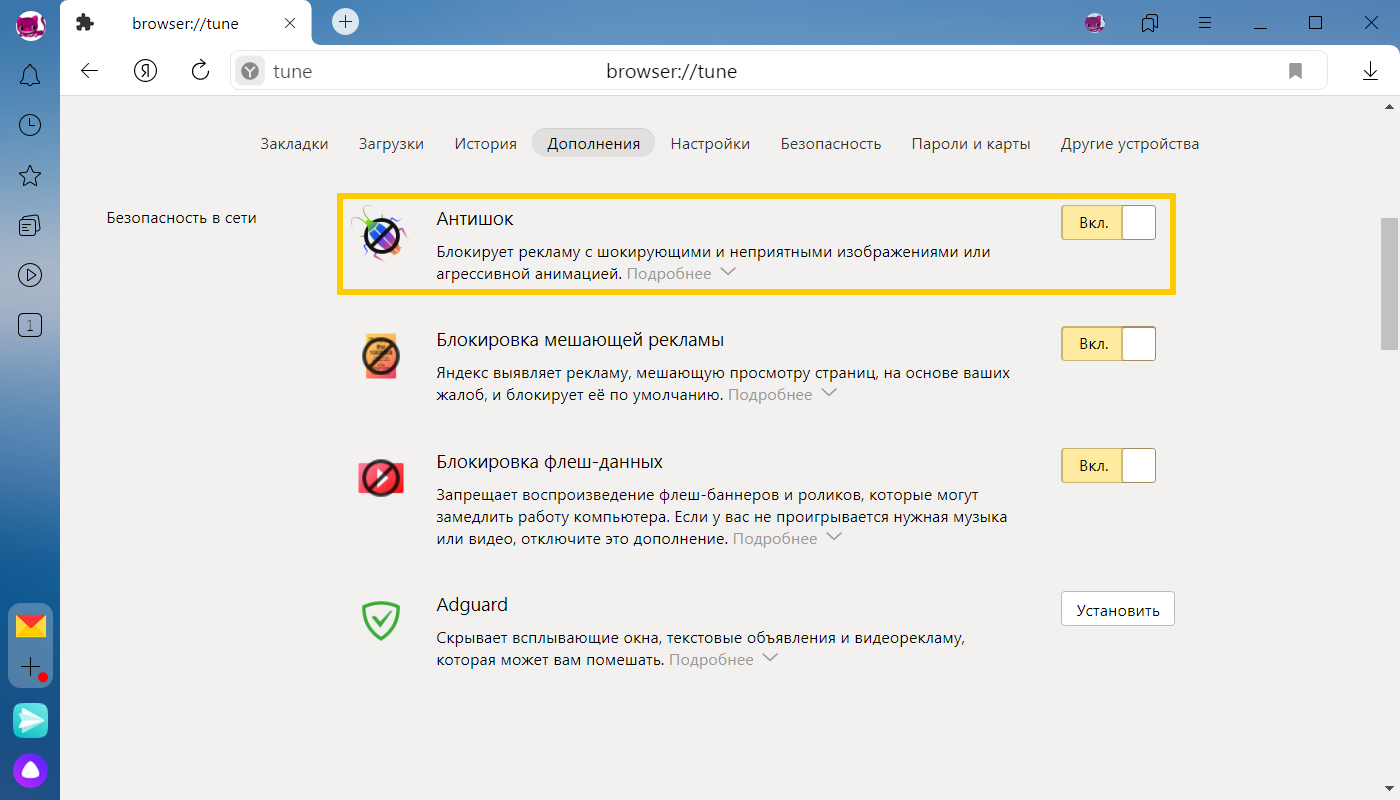Open collections icon in sidebar
The width and height of the screenshot is (1400, 800).
tap(30, 226)
